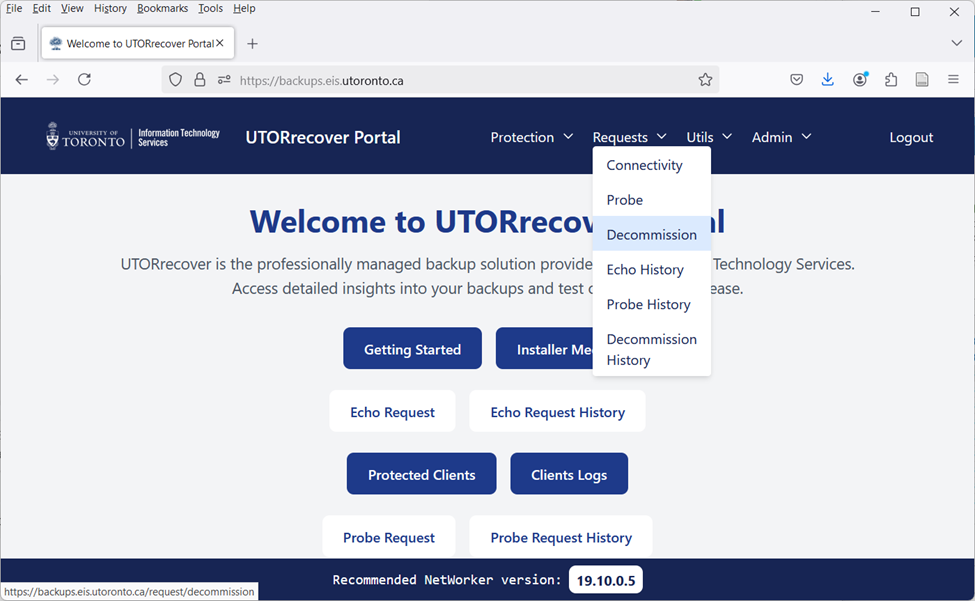Toggle the reader or sidebar icon
Screen dimensions: 975x601
pyautogui.click(x=922, y=80)
